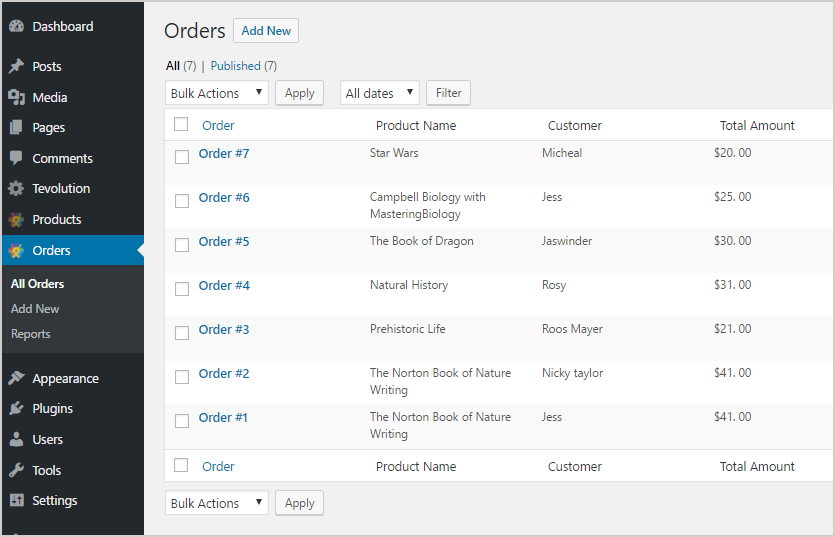Open the bottom Bulk Actions dropdown
The width and height of the screenshot is (835, 537).
tap(217, 503)
